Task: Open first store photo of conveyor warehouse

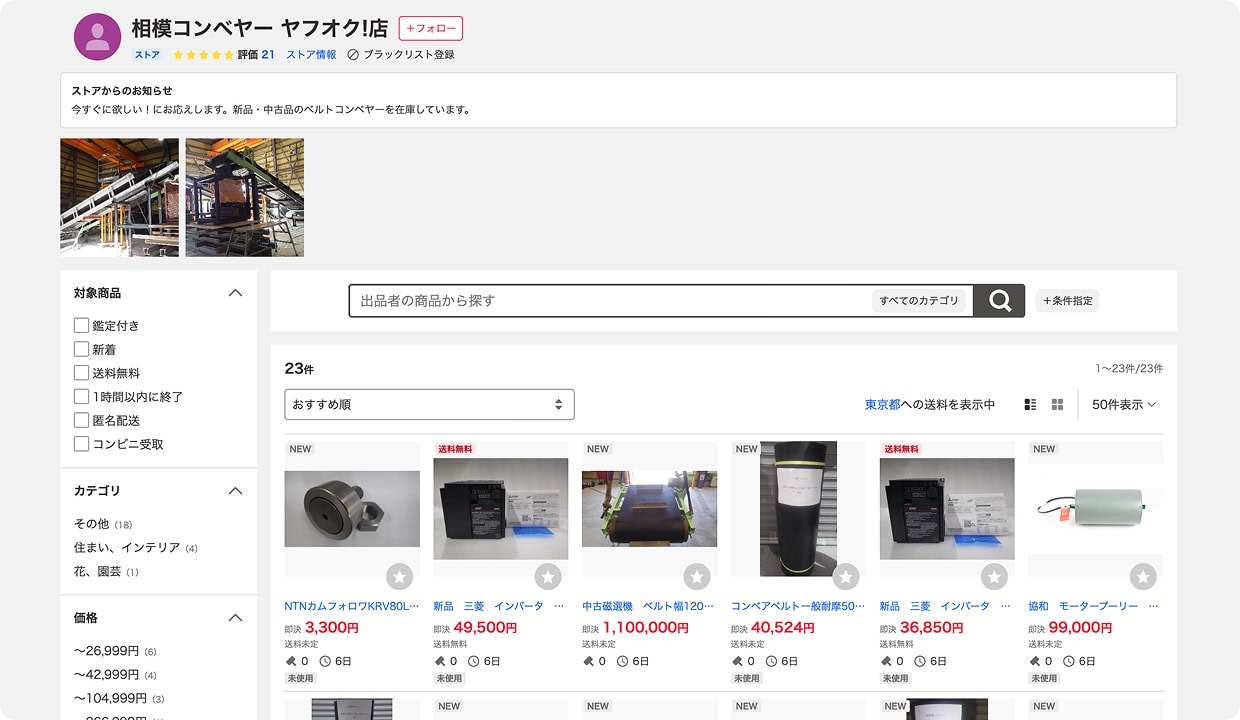Action: point(120,197)
